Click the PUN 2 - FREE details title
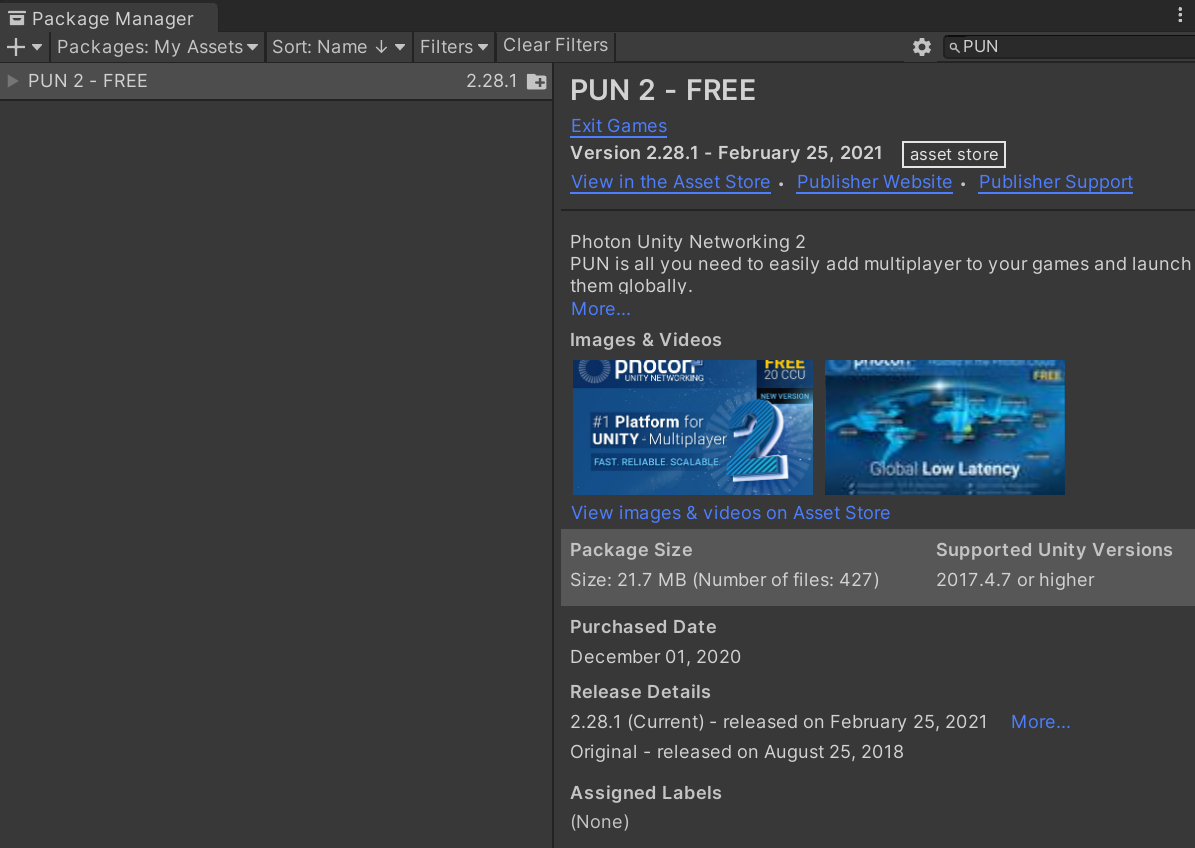The image size is (1195, 848). [662, 90]
